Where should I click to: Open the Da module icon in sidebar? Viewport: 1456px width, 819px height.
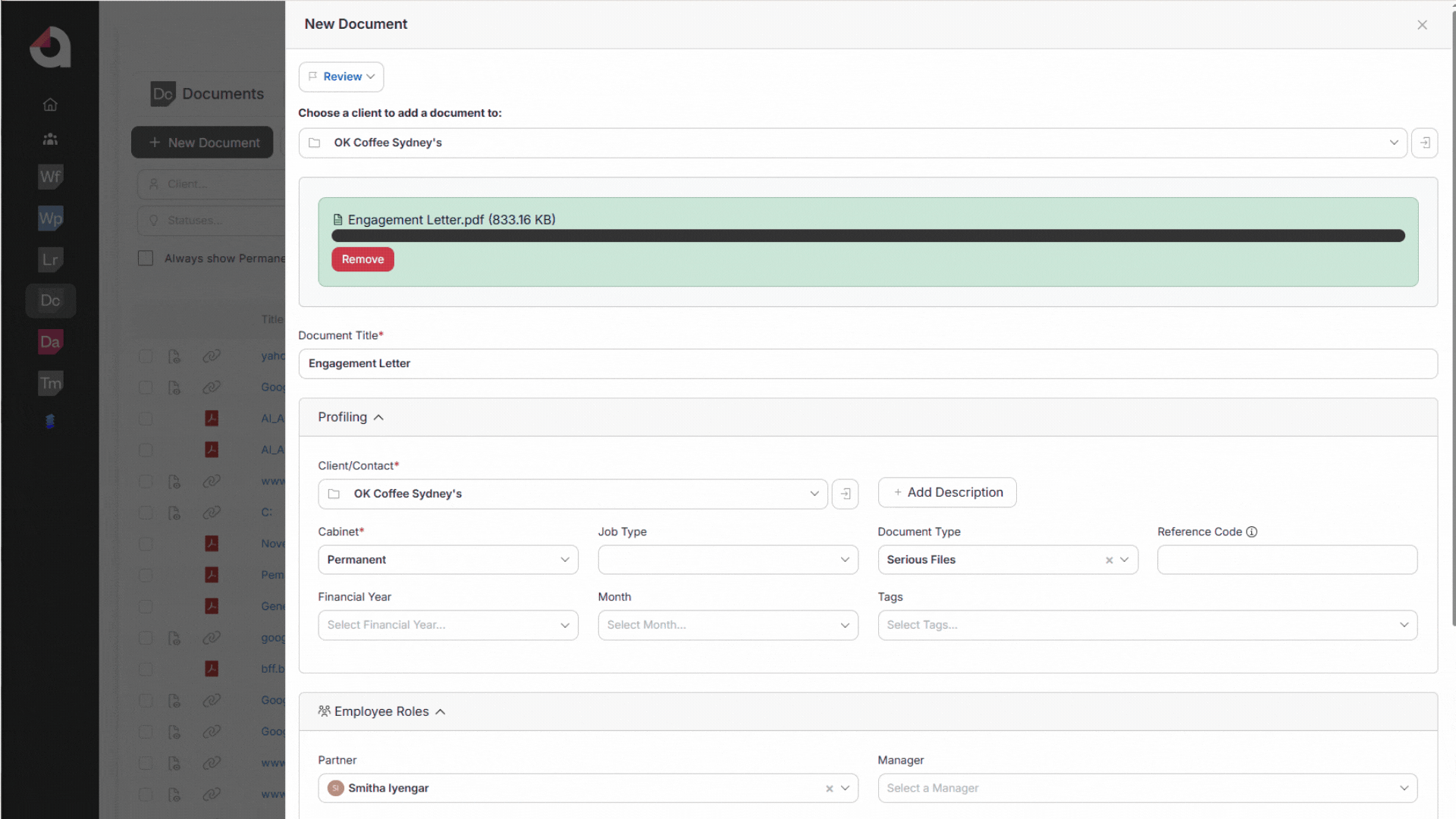pos(50,341)
